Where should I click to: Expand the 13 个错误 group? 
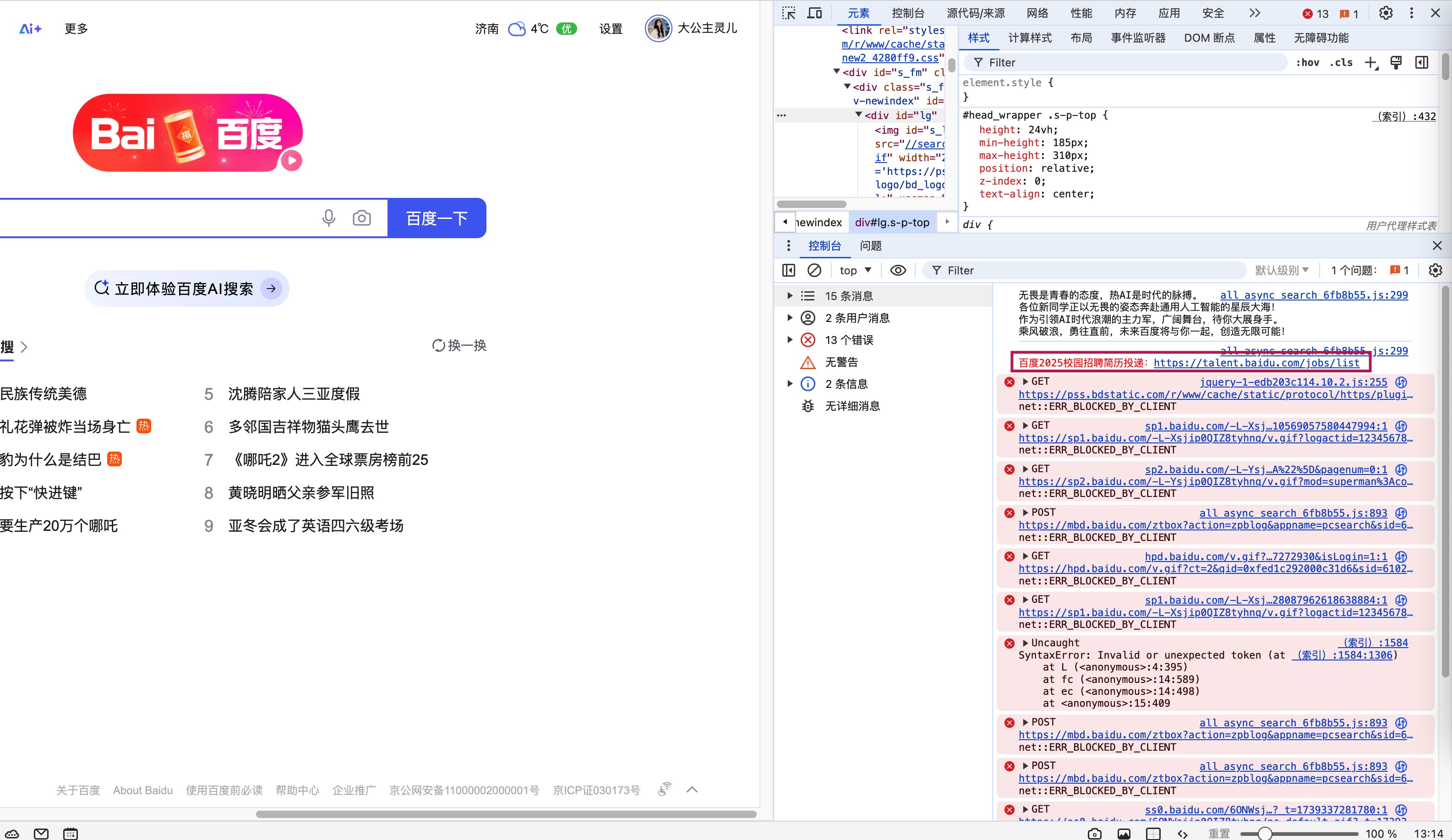(x=790, y=340)
